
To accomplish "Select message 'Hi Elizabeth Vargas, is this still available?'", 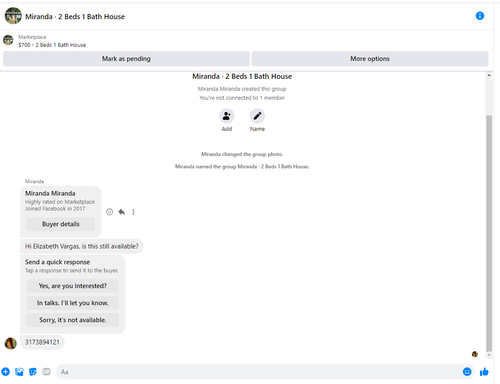I will [82, 246].
